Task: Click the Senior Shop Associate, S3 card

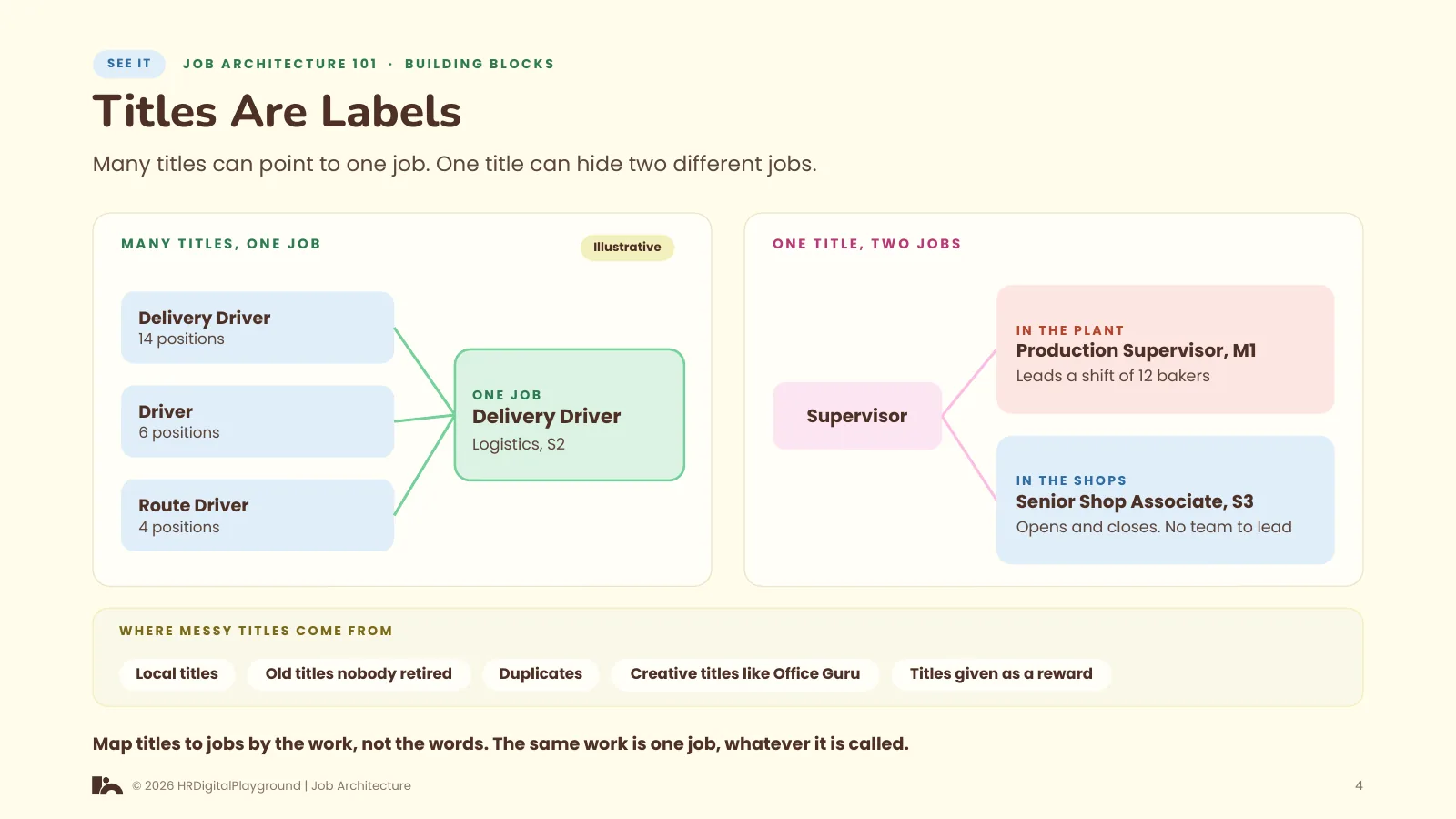Action: pyautogui.click(x=1166, y=500)
